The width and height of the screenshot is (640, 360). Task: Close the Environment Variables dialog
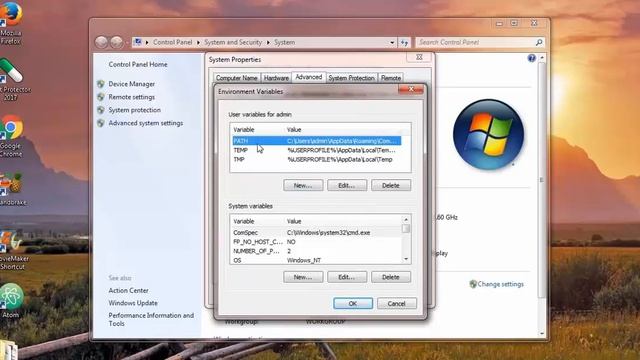(411, 89)
